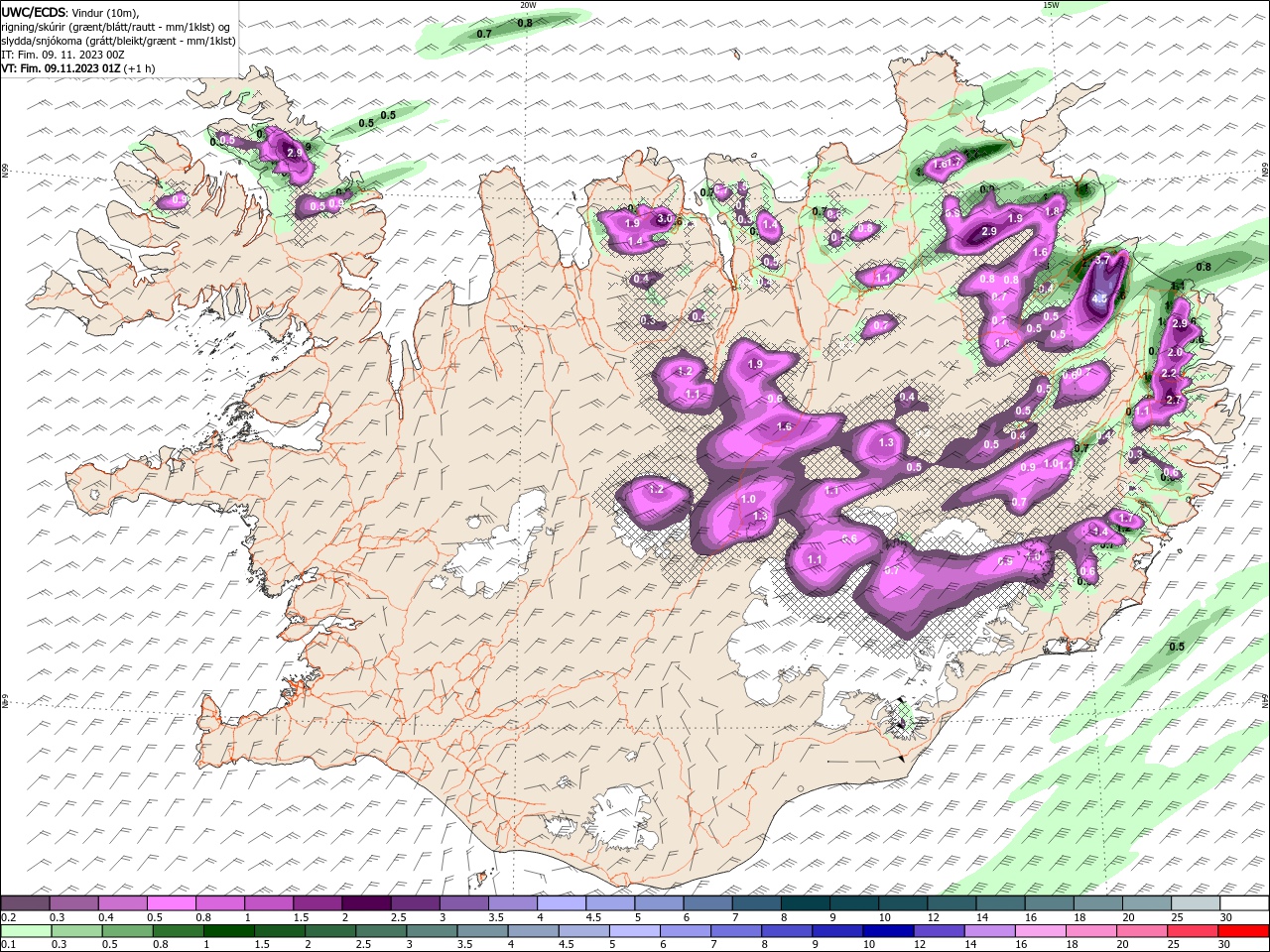Click the 15W longitude label at top

1051,5
